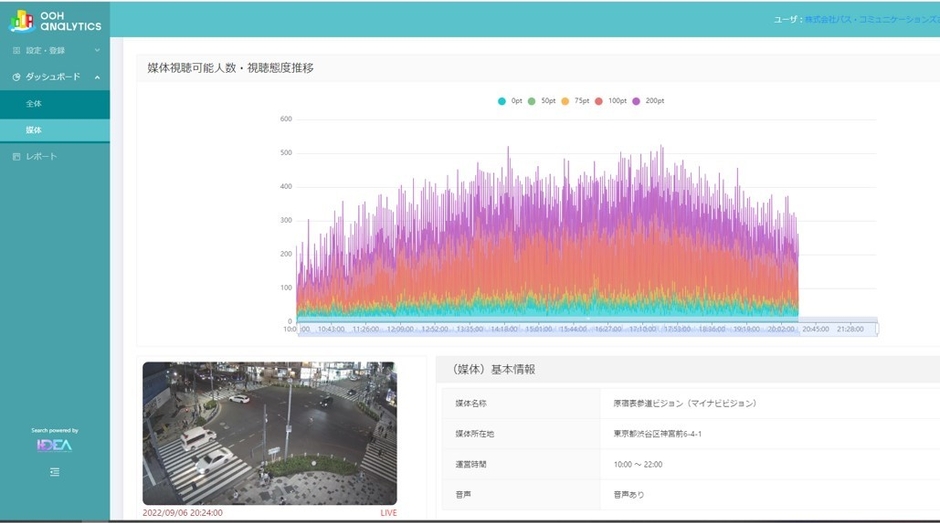
Task: Click the user company name link in header
Action: point(870,19)
